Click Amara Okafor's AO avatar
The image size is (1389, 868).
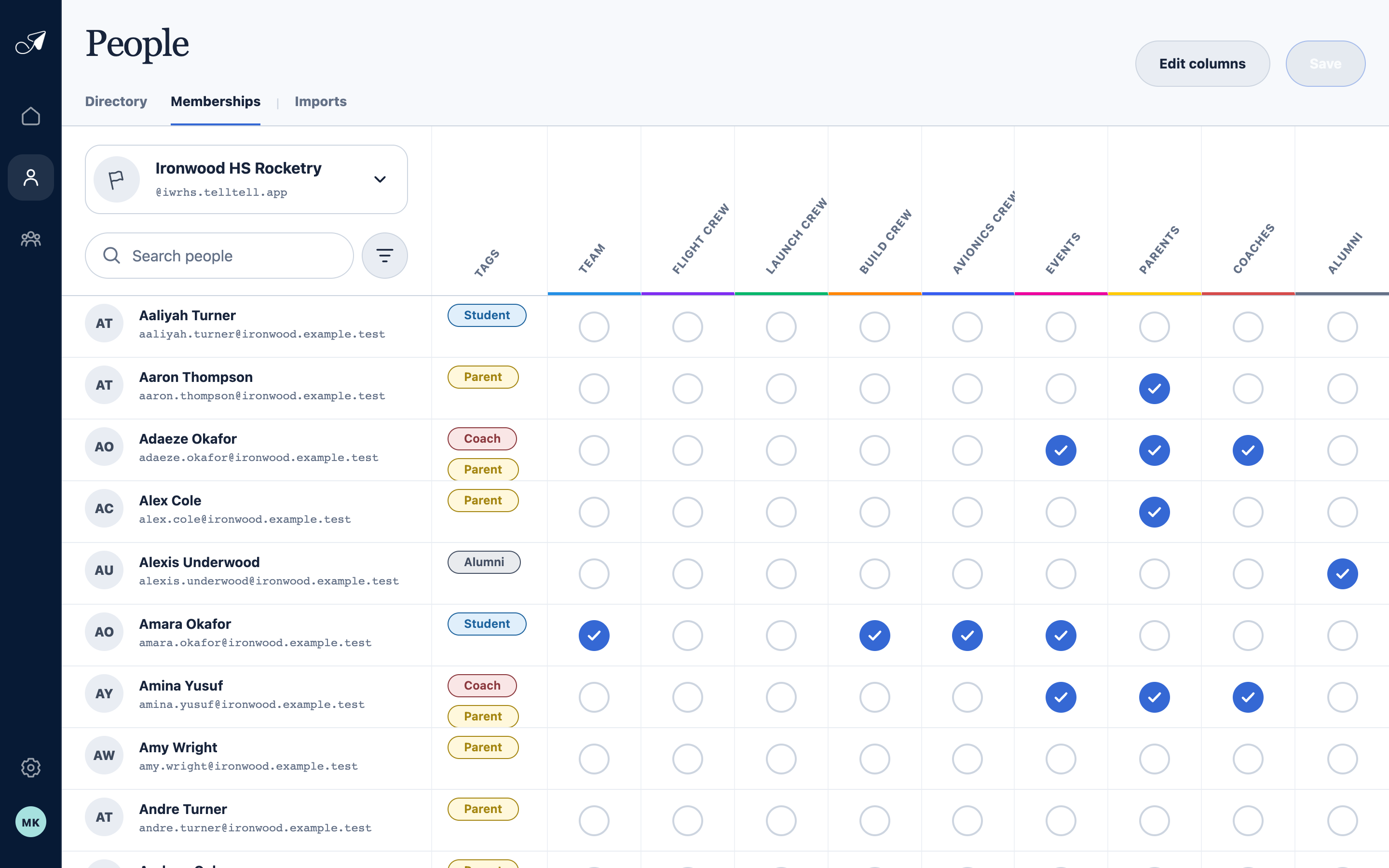[x=104, y=632]
